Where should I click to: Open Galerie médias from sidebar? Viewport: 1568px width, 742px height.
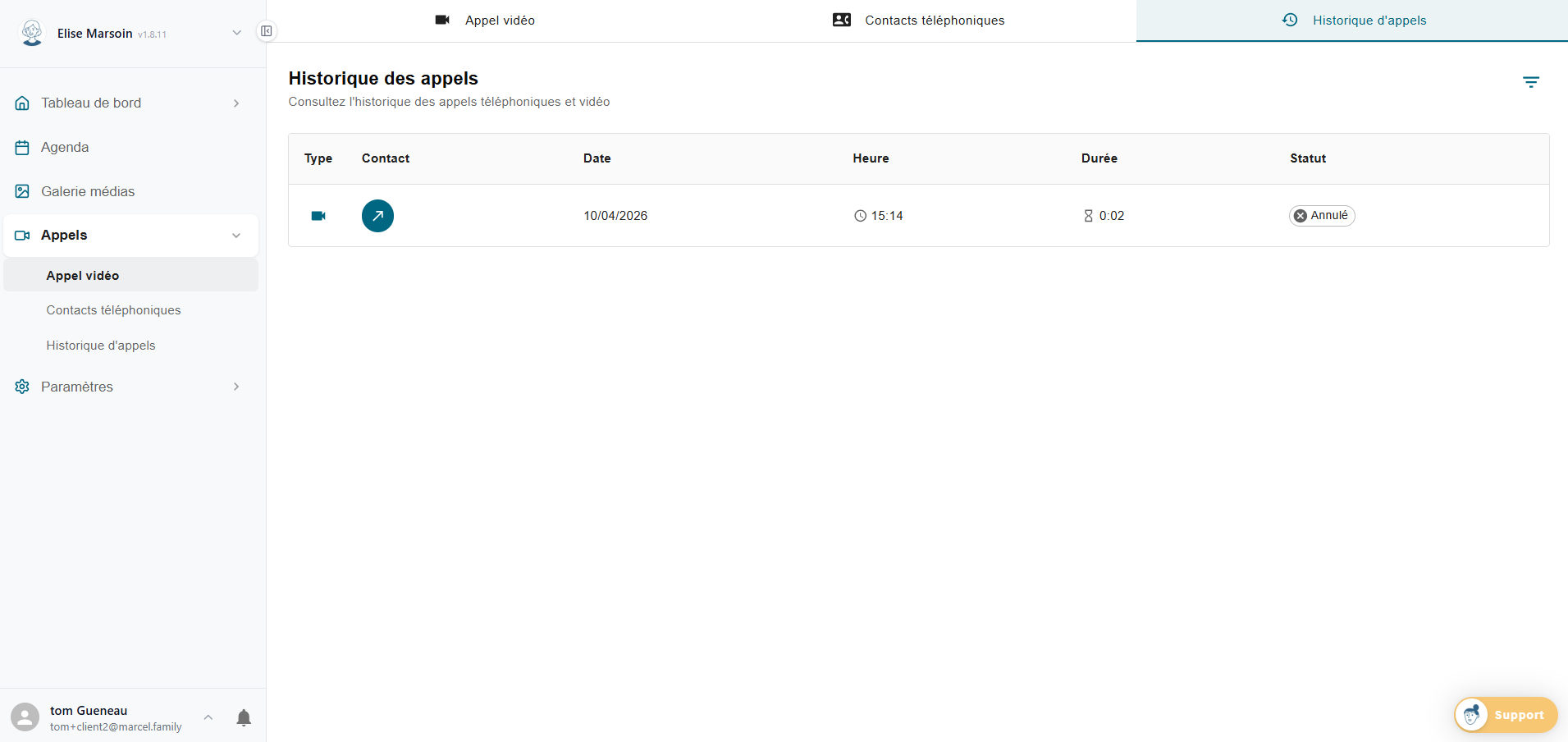pos(88,191)
